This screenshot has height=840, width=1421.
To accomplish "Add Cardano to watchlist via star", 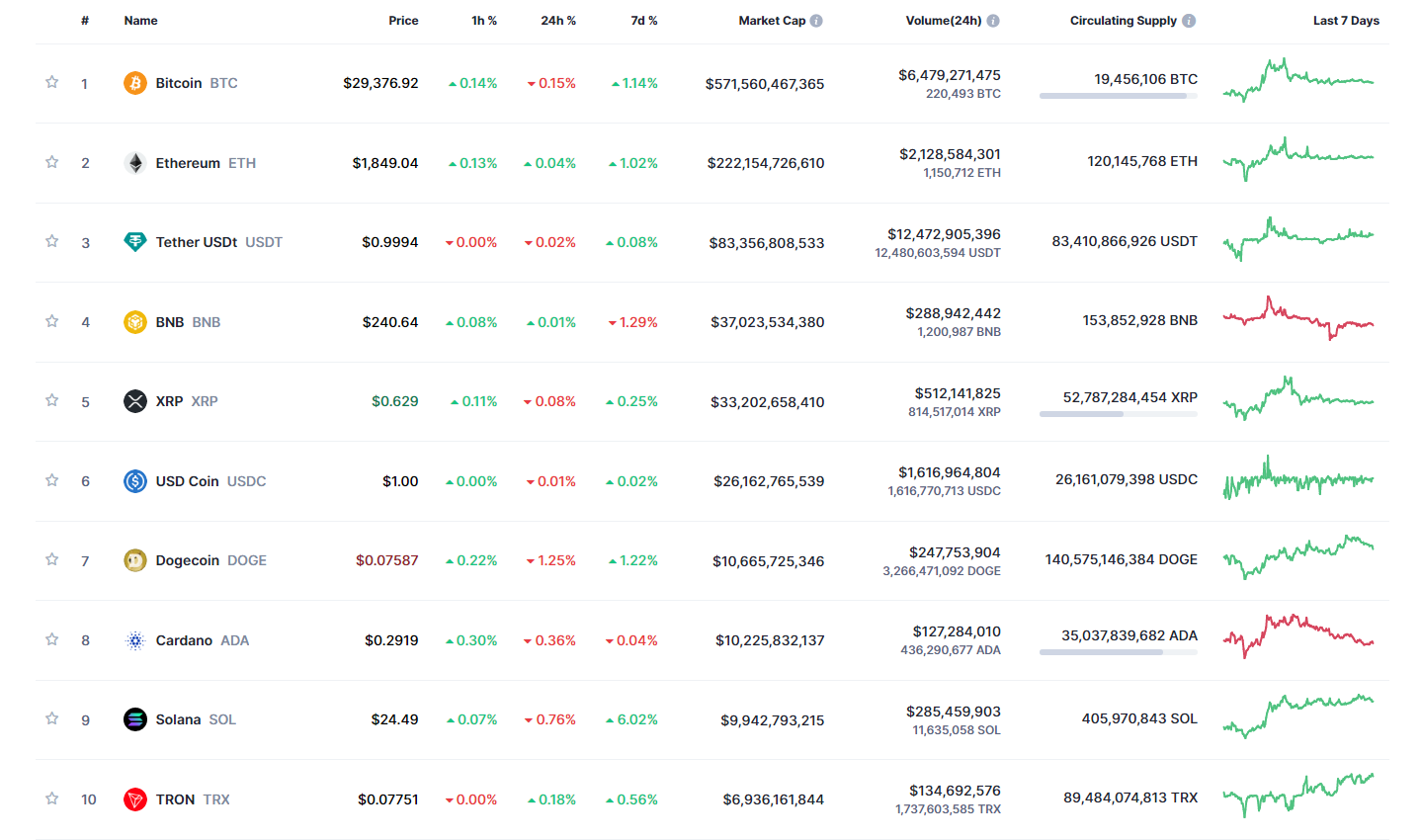I will pos(52,639).
